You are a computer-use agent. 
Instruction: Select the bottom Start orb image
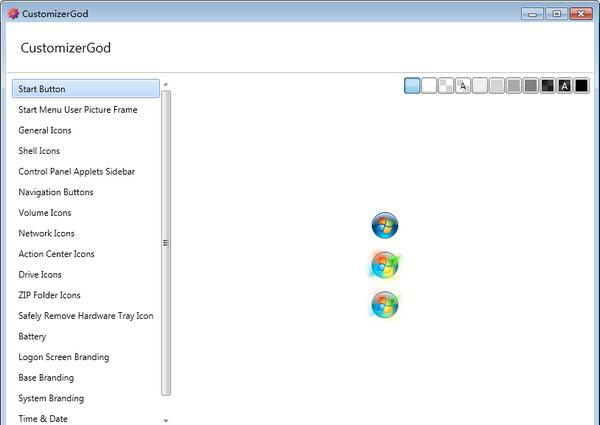(x=385, y=305)
